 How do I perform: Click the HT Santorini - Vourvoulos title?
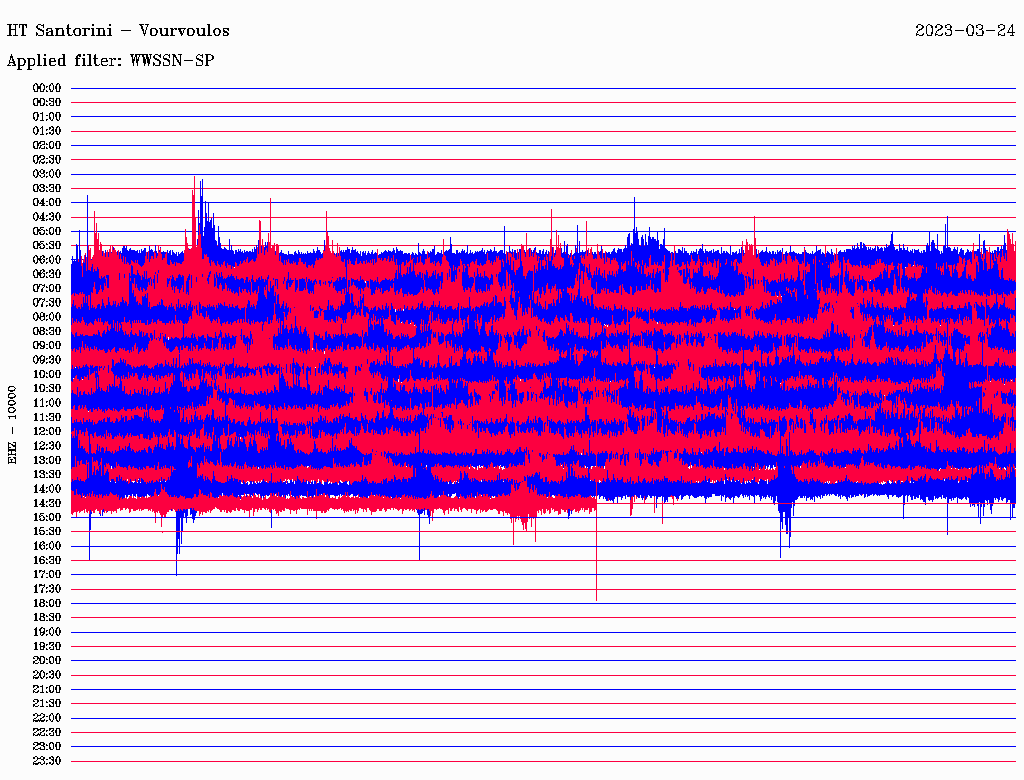pos(118,30)
